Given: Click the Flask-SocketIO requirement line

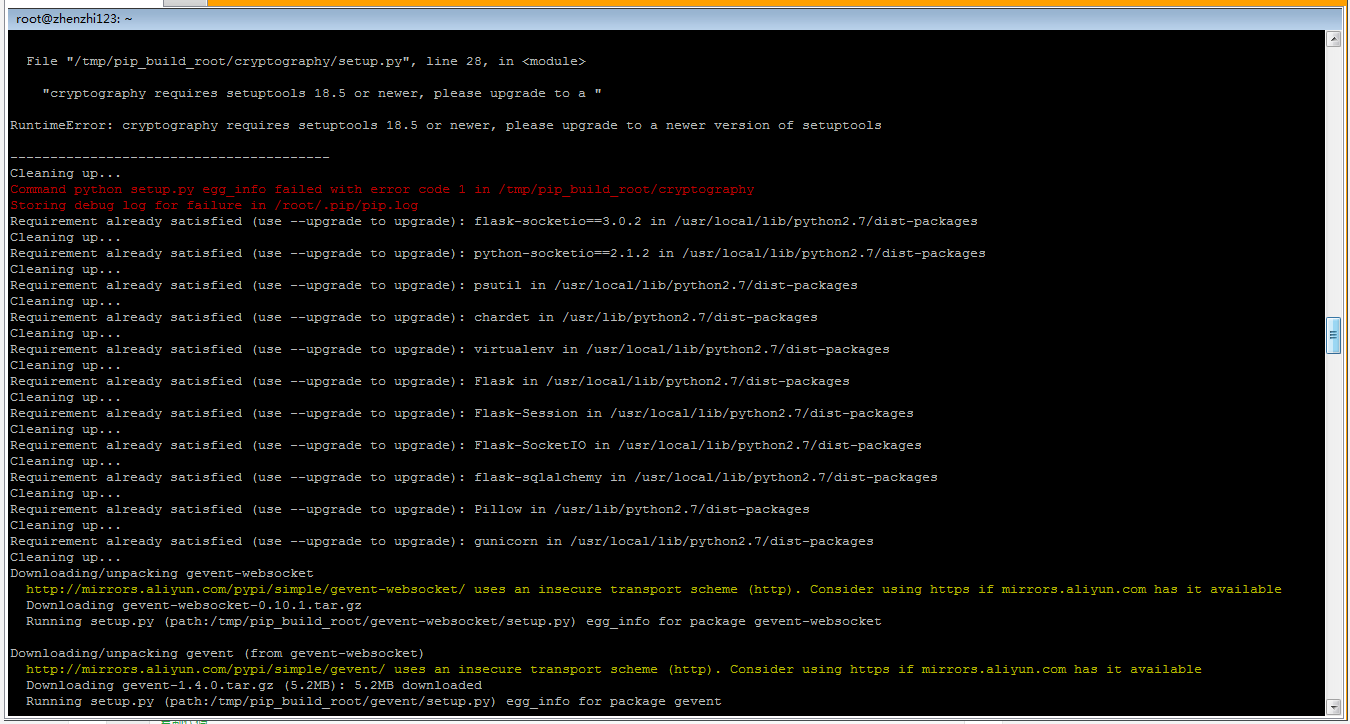Looking at the screenshot, I should tap(466, 446).
